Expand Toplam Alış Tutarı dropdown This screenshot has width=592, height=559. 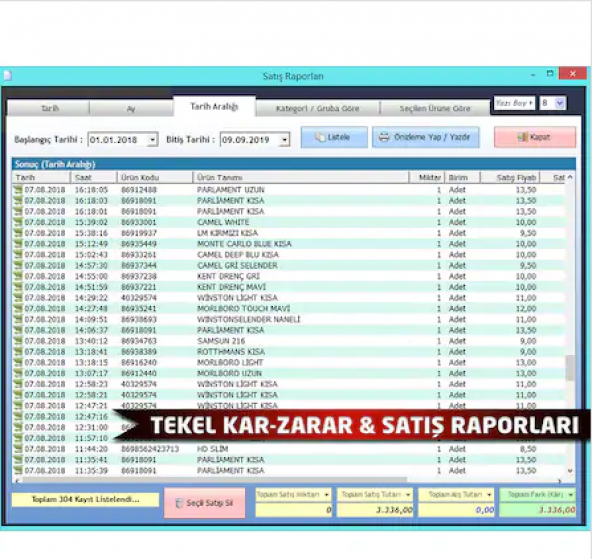(x=489, y=494)
